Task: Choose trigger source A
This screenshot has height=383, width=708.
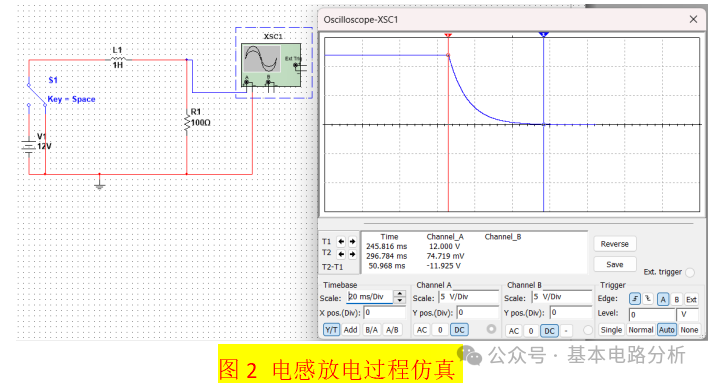Action: (x=663, y=299)
